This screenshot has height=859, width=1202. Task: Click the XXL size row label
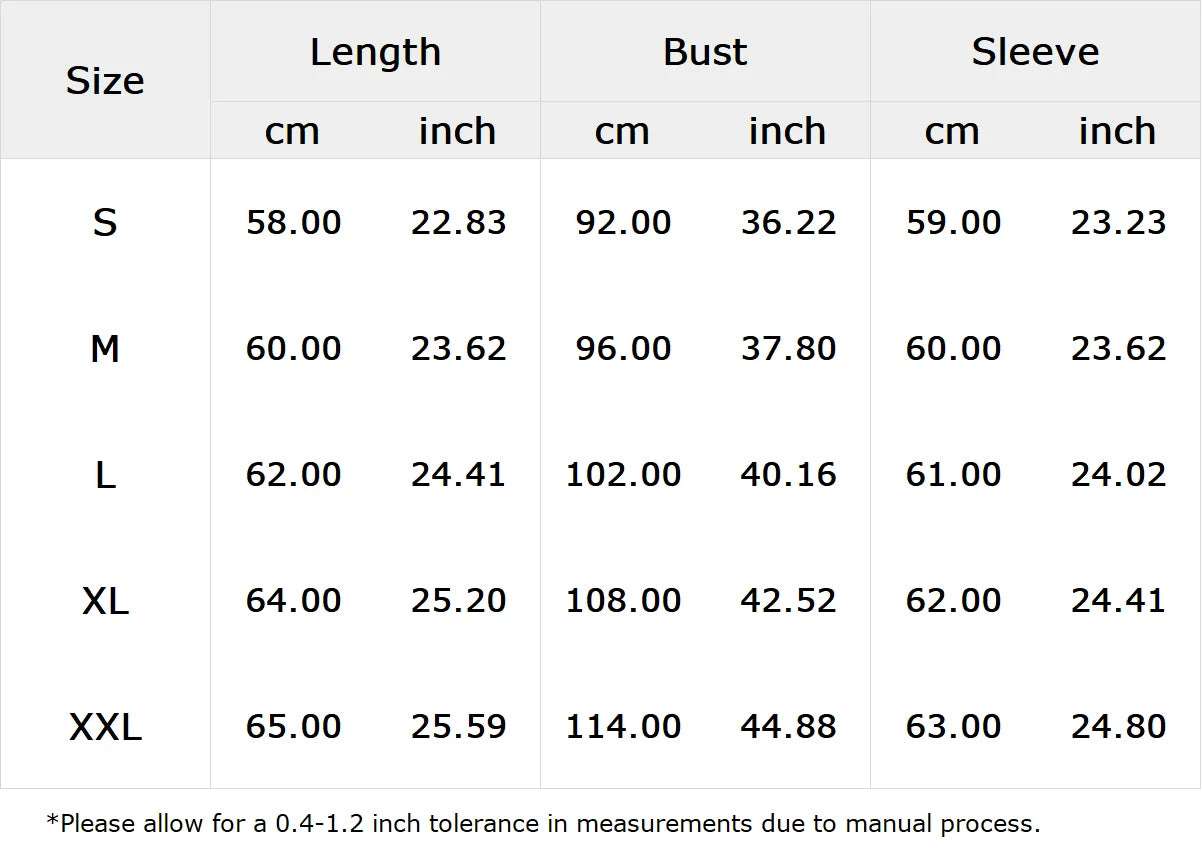pos(105,726)
